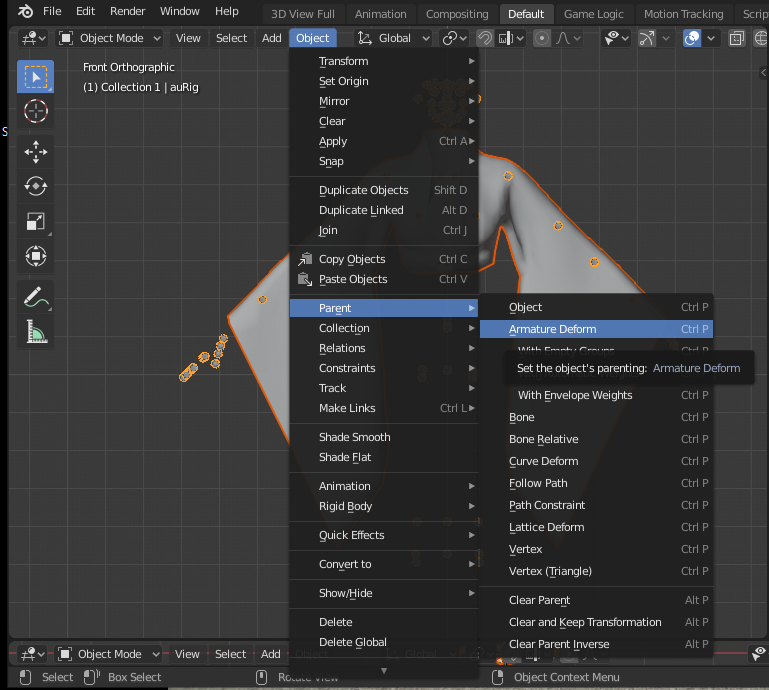Open proportional falloff curve dropdown
769x690 pixels.
pyautogui.click(x=568, y=38)
